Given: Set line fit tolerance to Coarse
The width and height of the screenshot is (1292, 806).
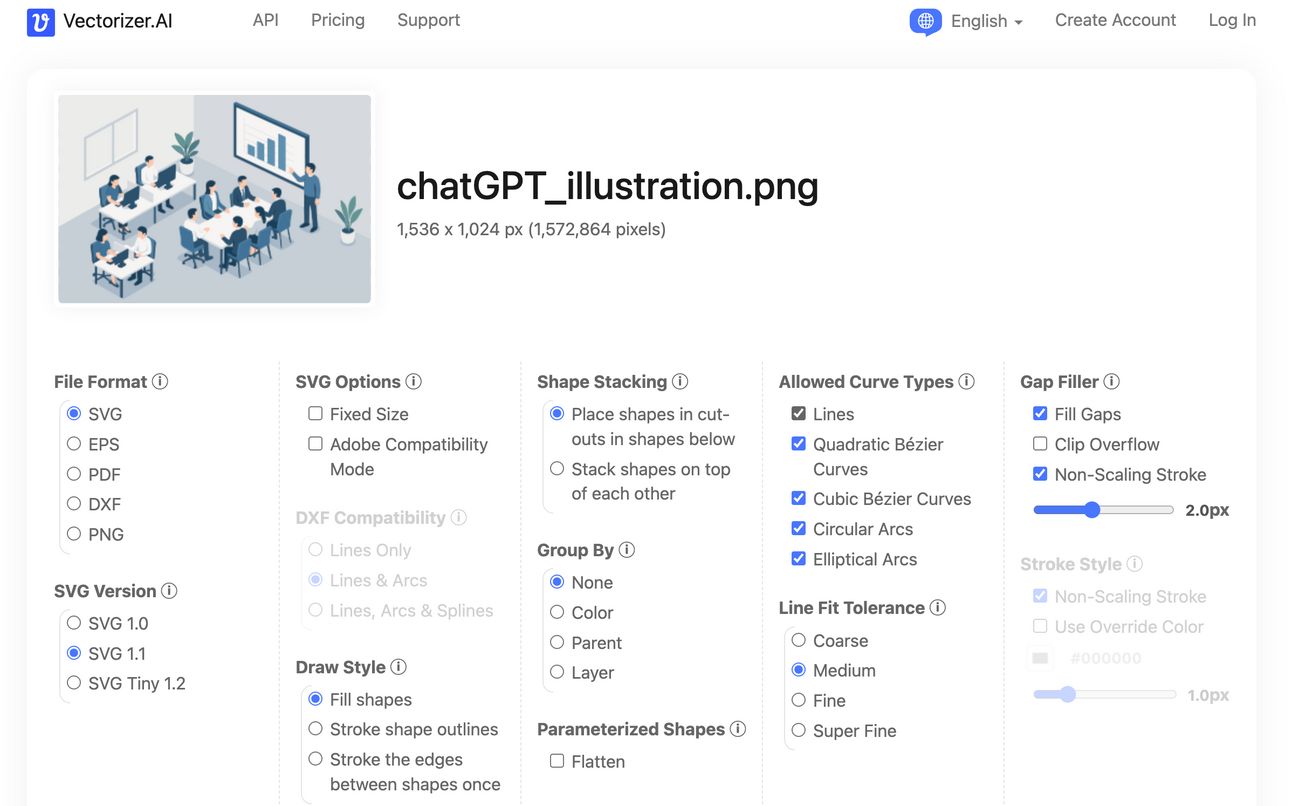Looking at the screenshot, I should (x=798, y=639).
